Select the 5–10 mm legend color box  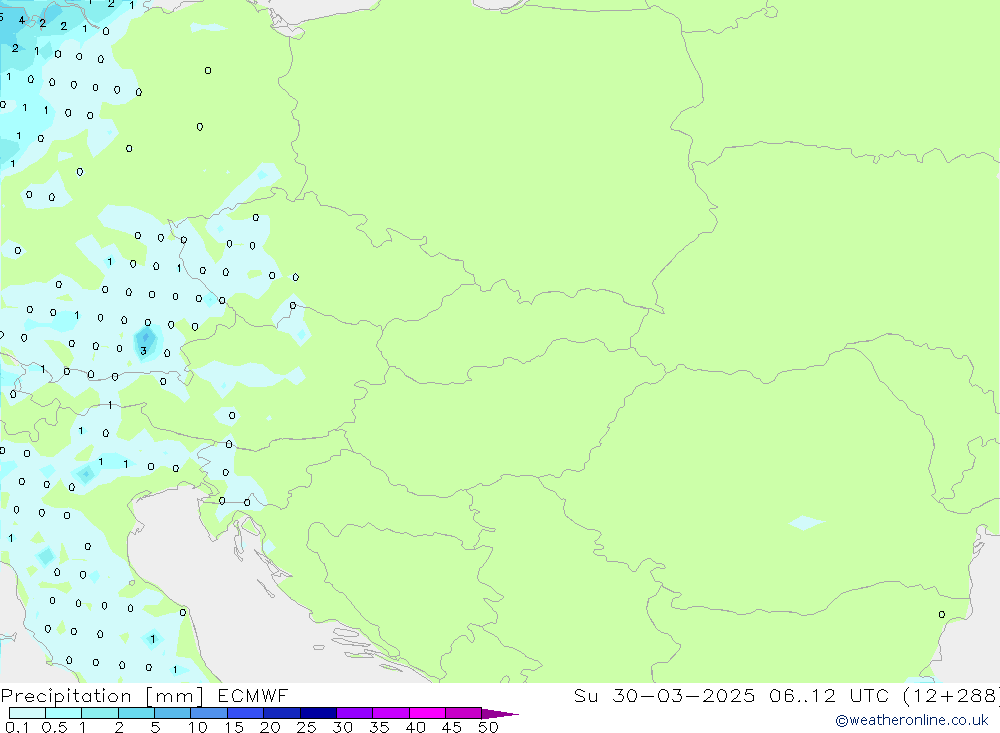click(x=173, y=713)
